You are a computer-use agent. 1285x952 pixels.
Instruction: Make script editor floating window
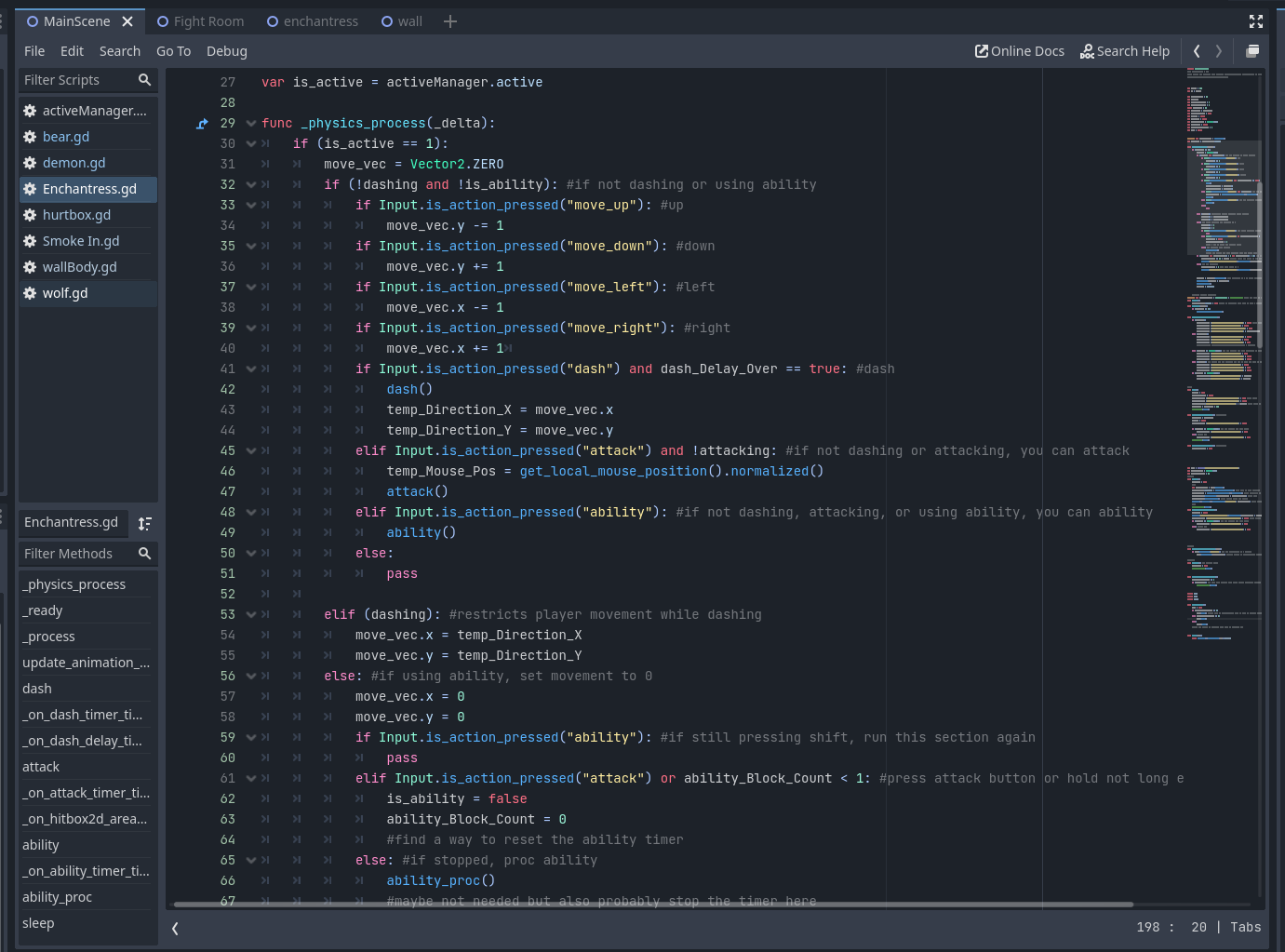point(1252,51)
